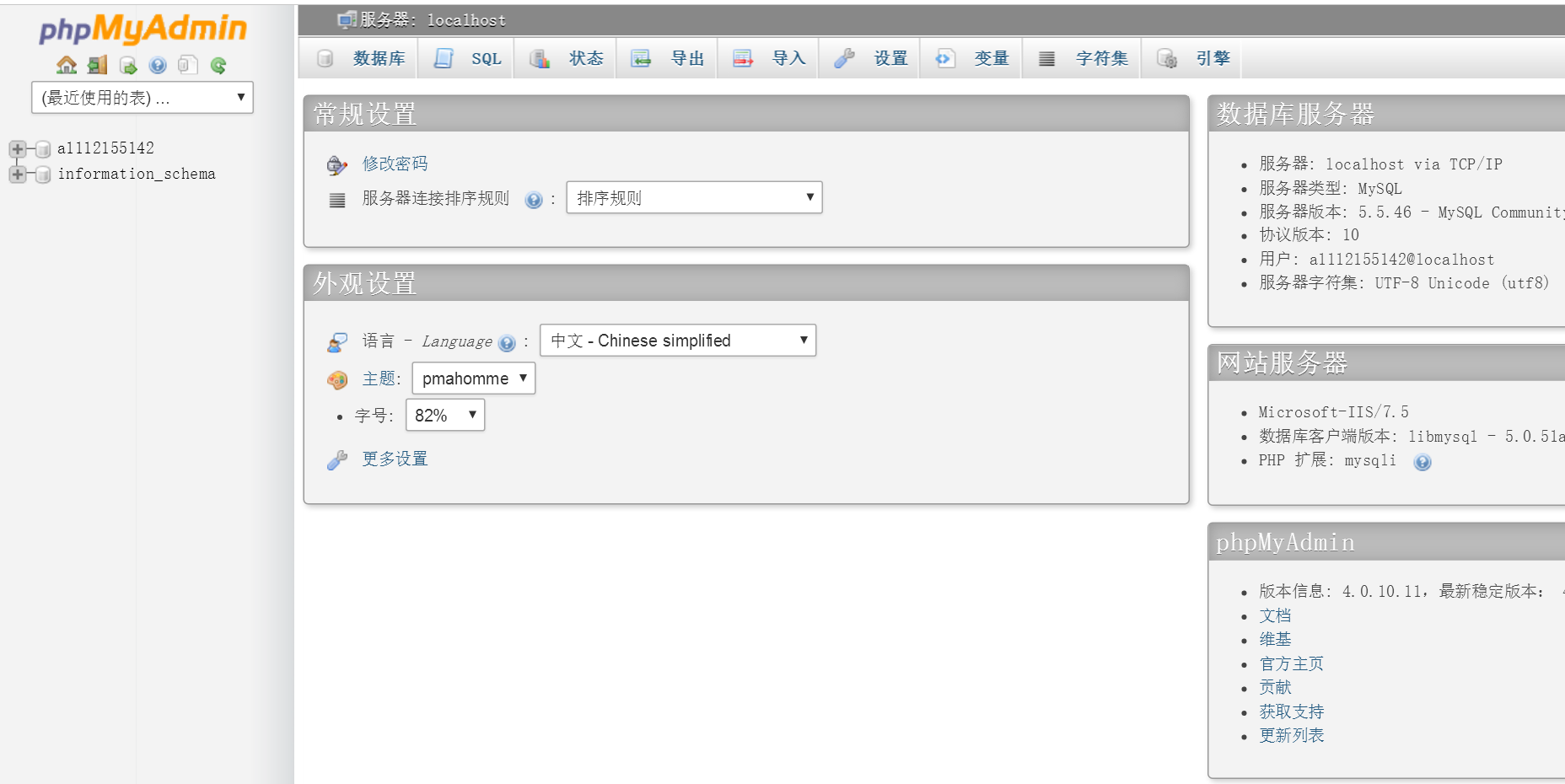Click the phpMyAdmin logo

click(x=143, y=29)
